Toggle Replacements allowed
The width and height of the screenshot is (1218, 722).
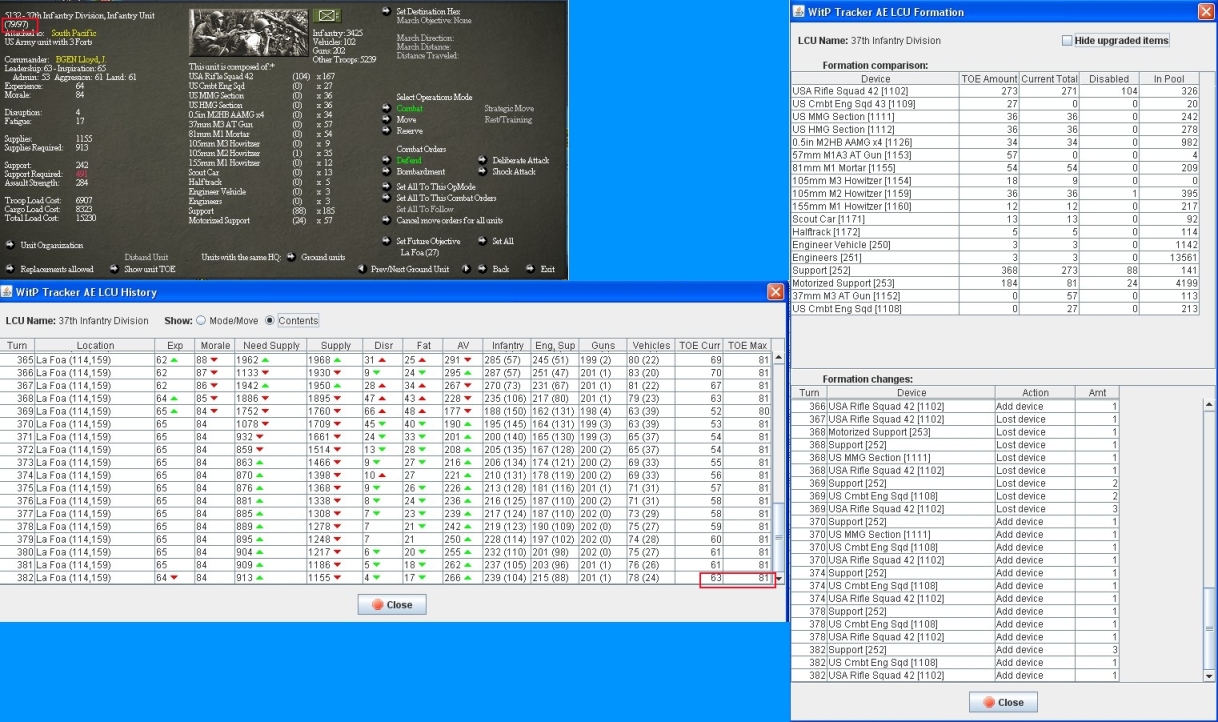coord(57,269)
